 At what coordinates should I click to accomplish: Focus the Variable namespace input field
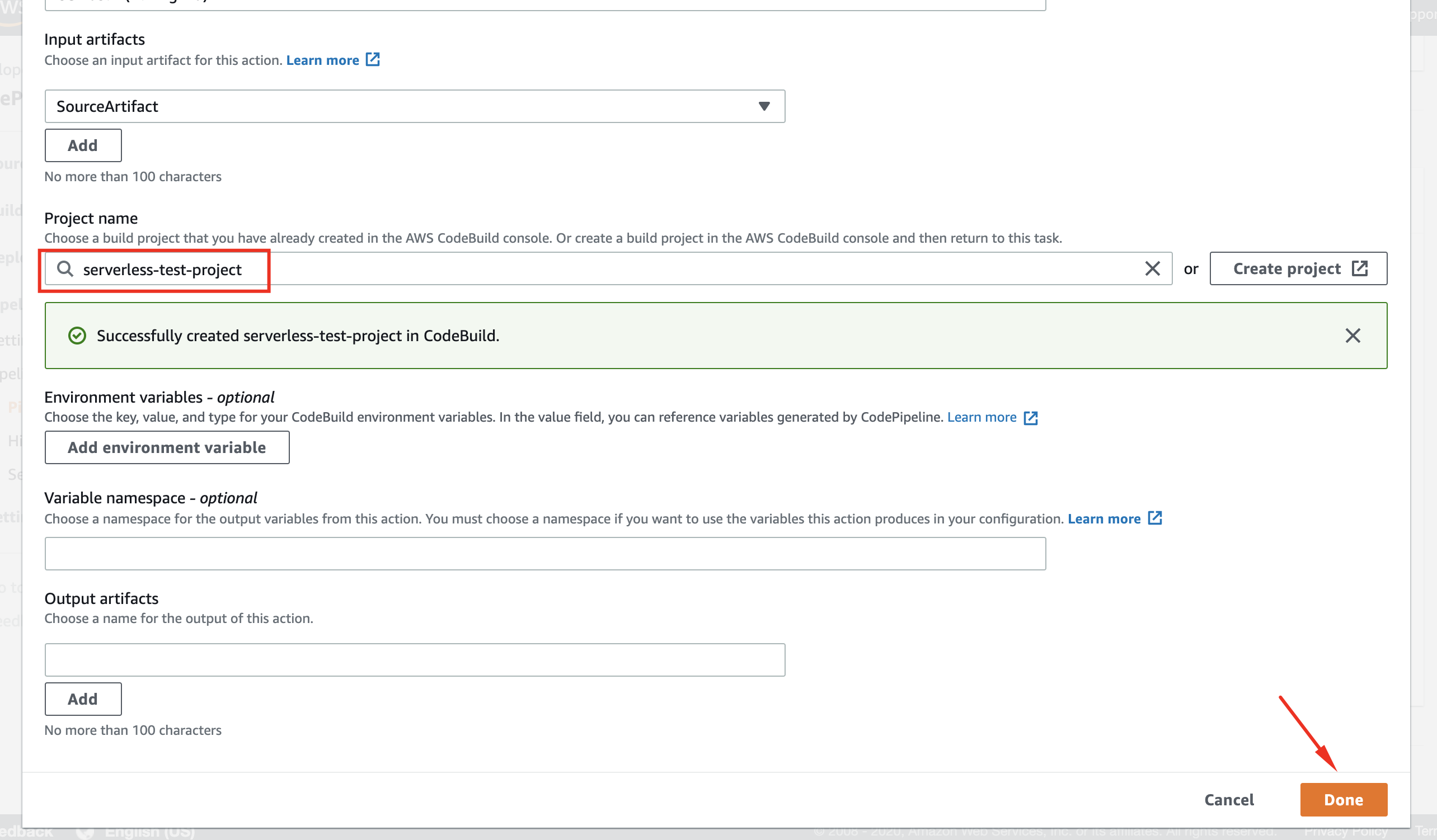point(545,553)
